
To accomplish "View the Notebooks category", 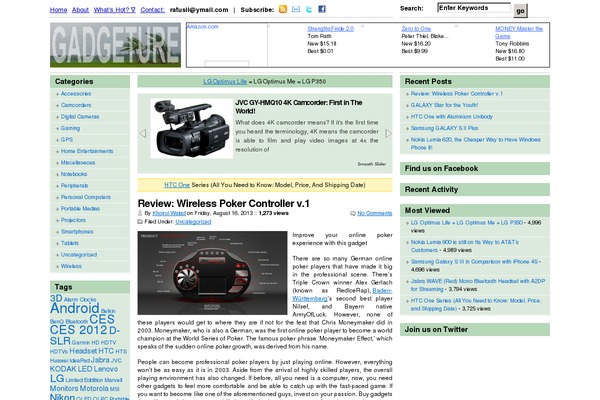I will point(74,174).
